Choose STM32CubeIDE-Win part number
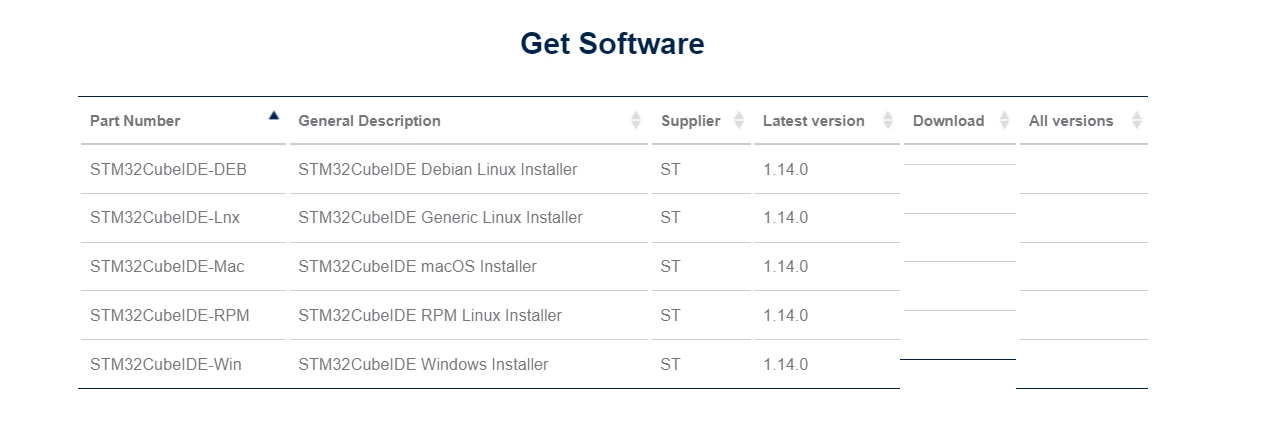Viewport: 1275px width, 440px height. tap(166, 365)
